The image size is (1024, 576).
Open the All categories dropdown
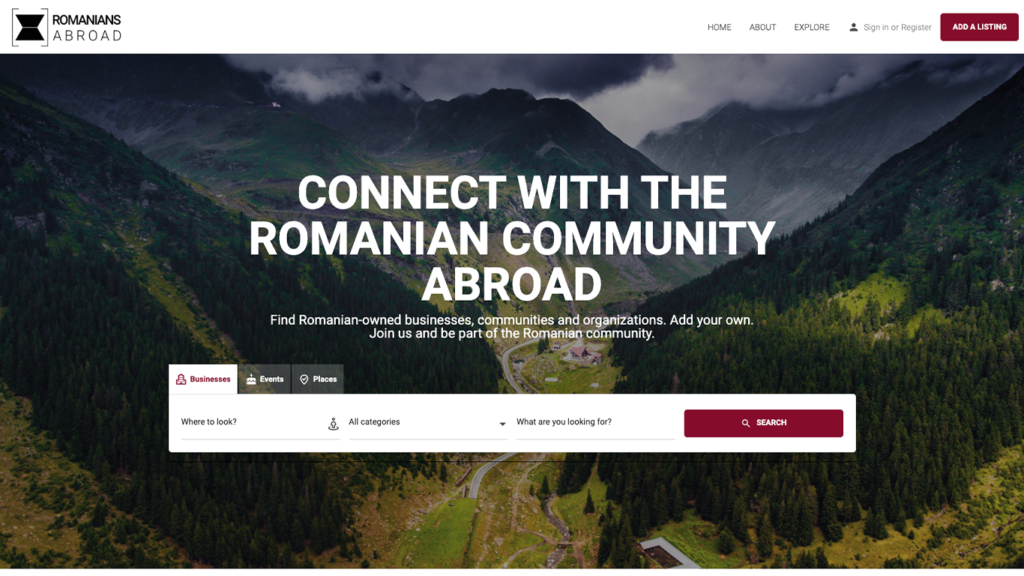coord(428,423)
